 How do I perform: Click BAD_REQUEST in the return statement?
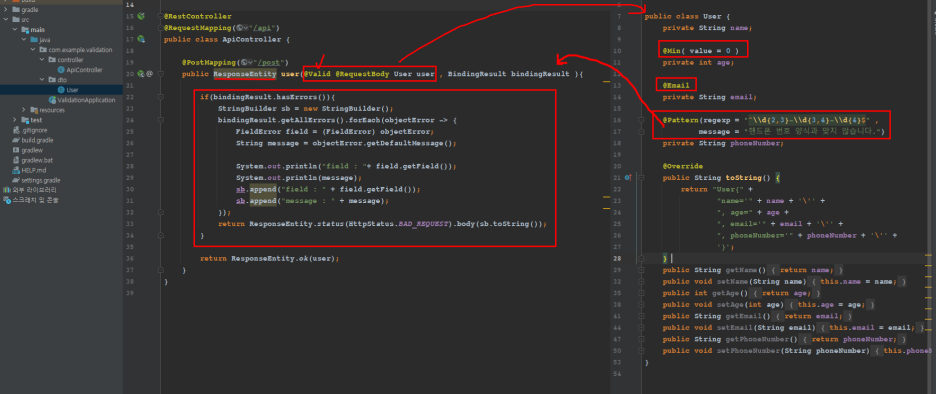(423, 224)
